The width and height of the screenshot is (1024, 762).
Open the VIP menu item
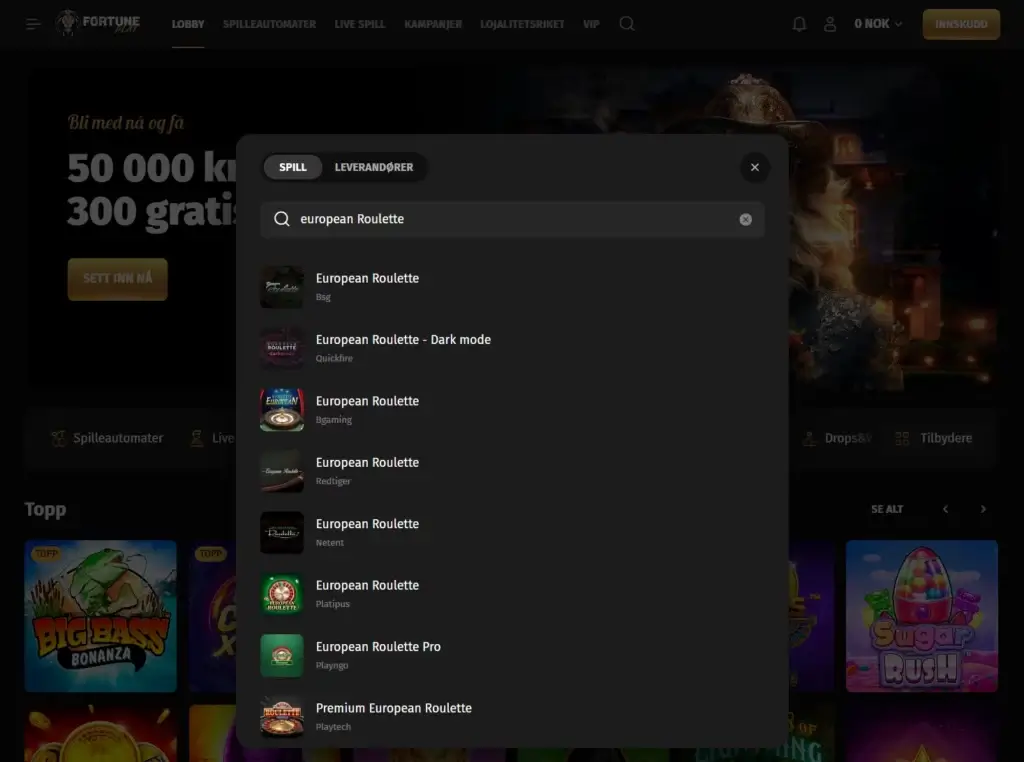pos(591,24)
